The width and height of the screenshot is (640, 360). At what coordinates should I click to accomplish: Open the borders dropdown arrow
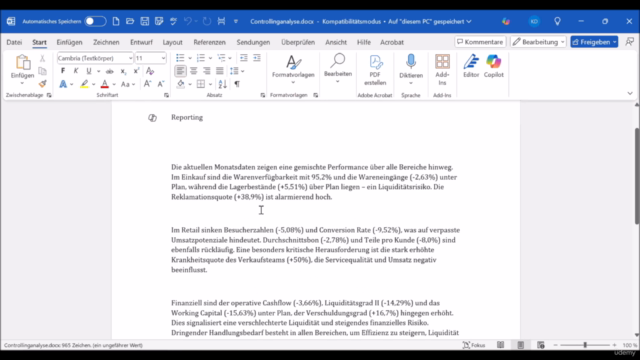(x=210, y=84)
